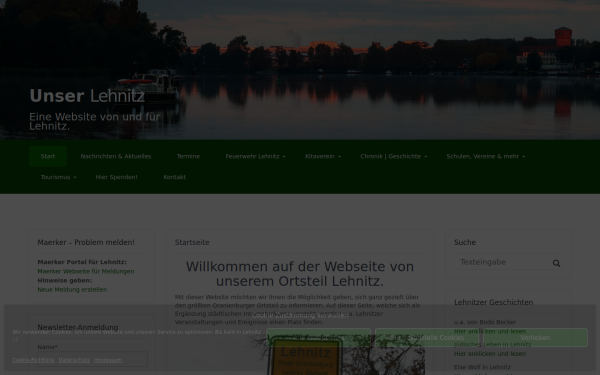Open the Impressum link in cookie banner
The width and height of the screenshot is (600, 375).
tap(108, 360)
